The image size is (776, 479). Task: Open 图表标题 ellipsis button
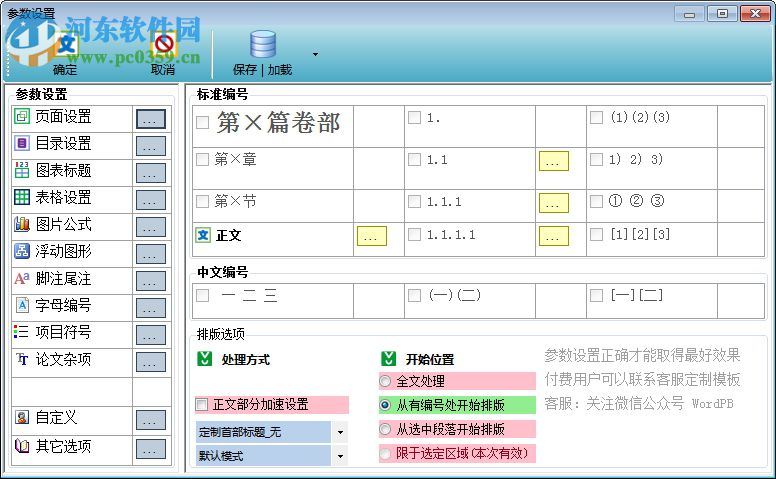pos(151,173)
